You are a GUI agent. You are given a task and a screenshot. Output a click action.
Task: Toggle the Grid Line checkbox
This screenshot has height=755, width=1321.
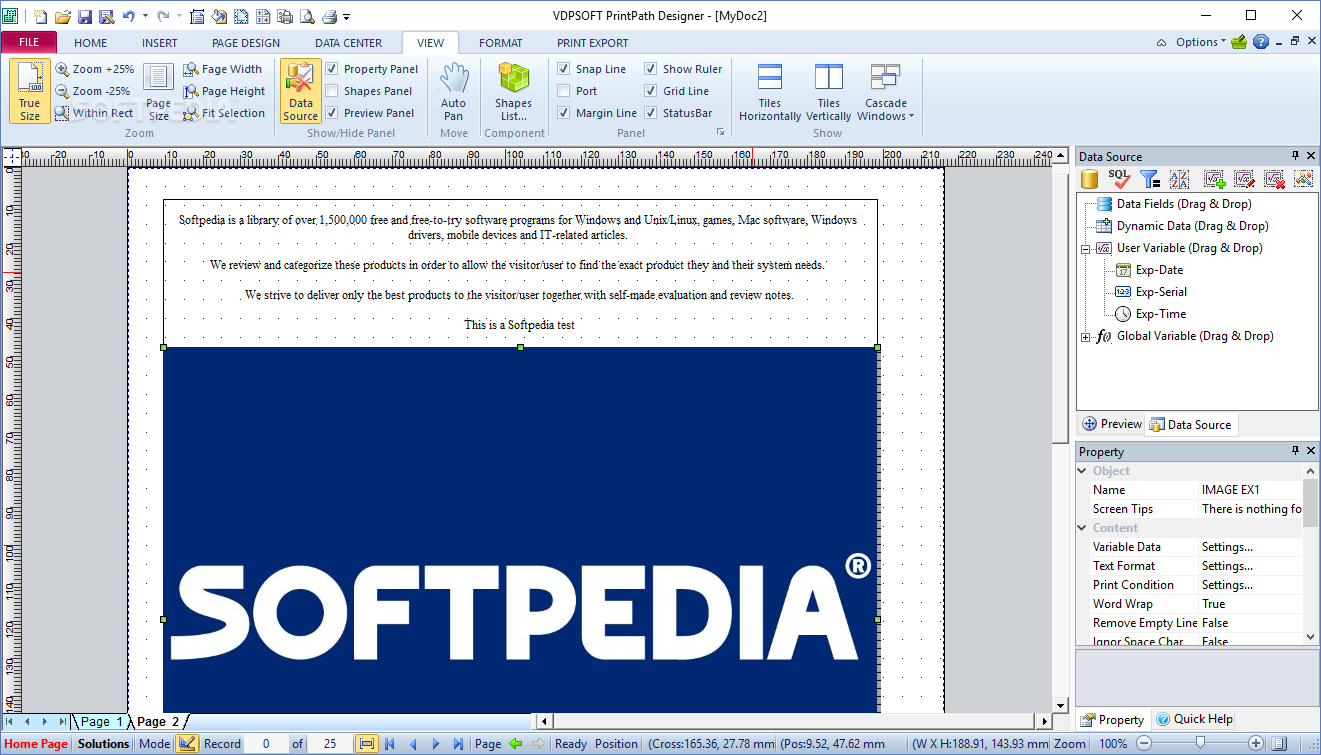pos(651,91)
